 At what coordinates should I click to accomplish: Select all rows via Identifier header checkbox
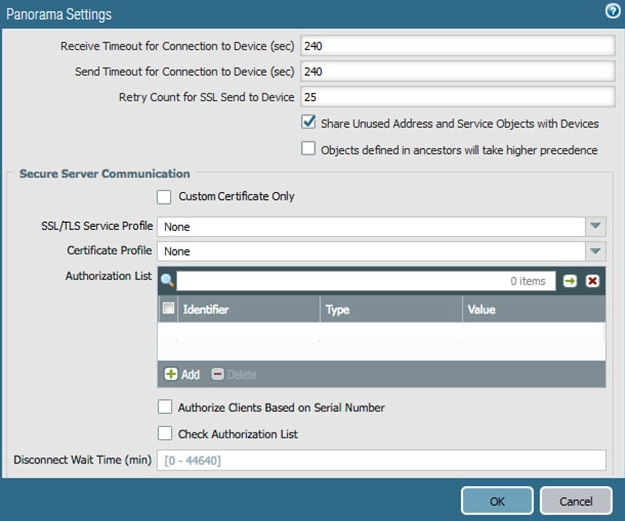168,308
